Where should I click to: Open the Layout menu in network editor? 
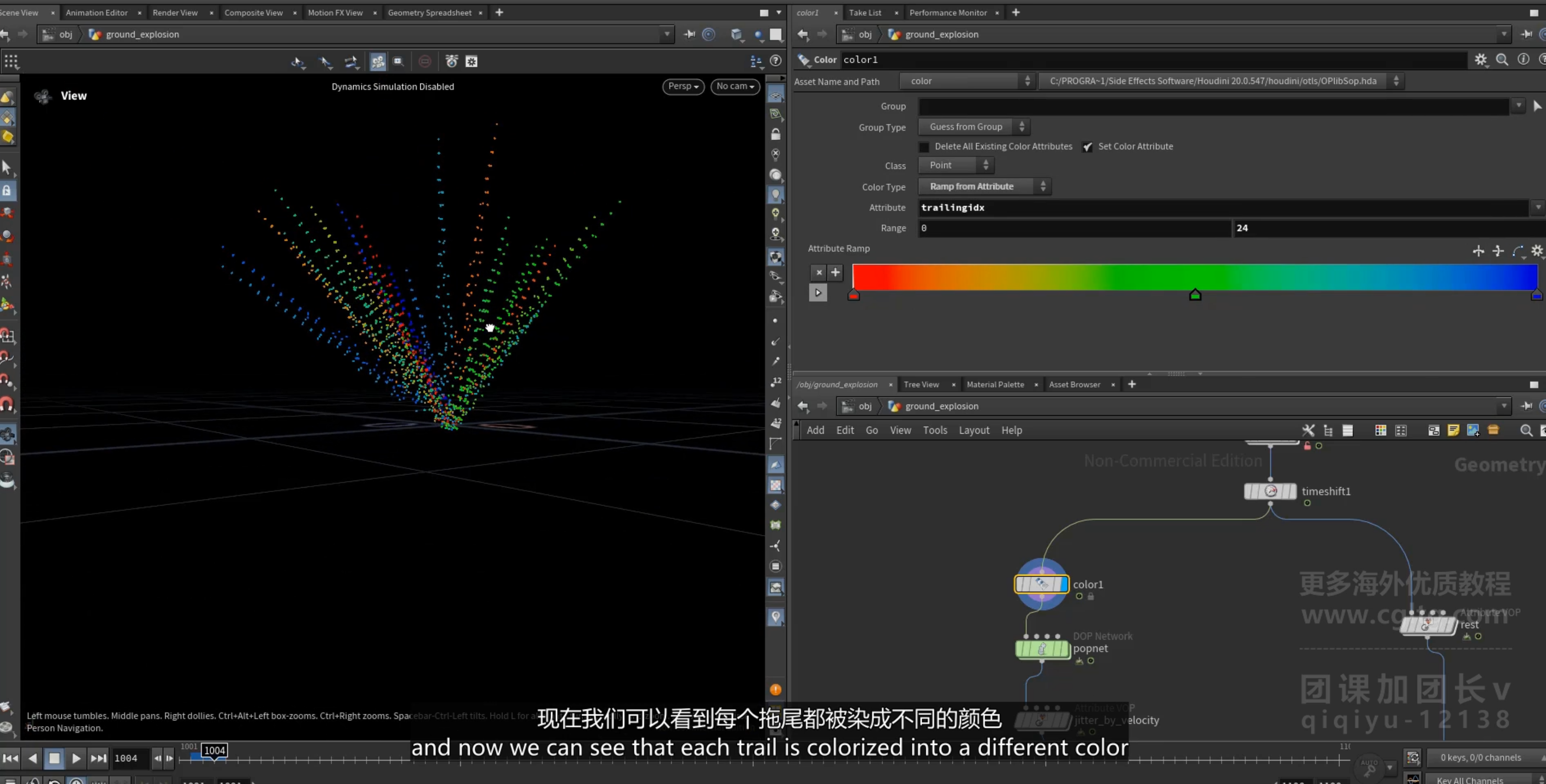[x=973, y=430]
